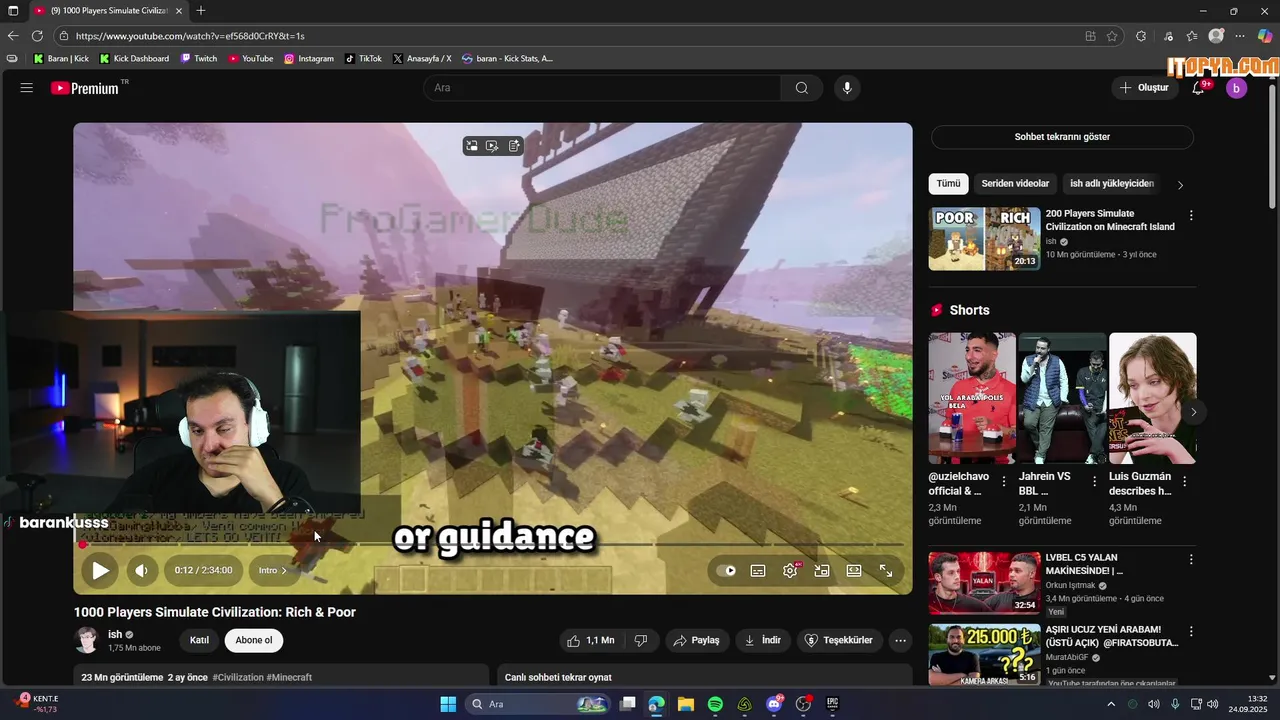Switch to miniplayer mode

(x=822, y=571)
